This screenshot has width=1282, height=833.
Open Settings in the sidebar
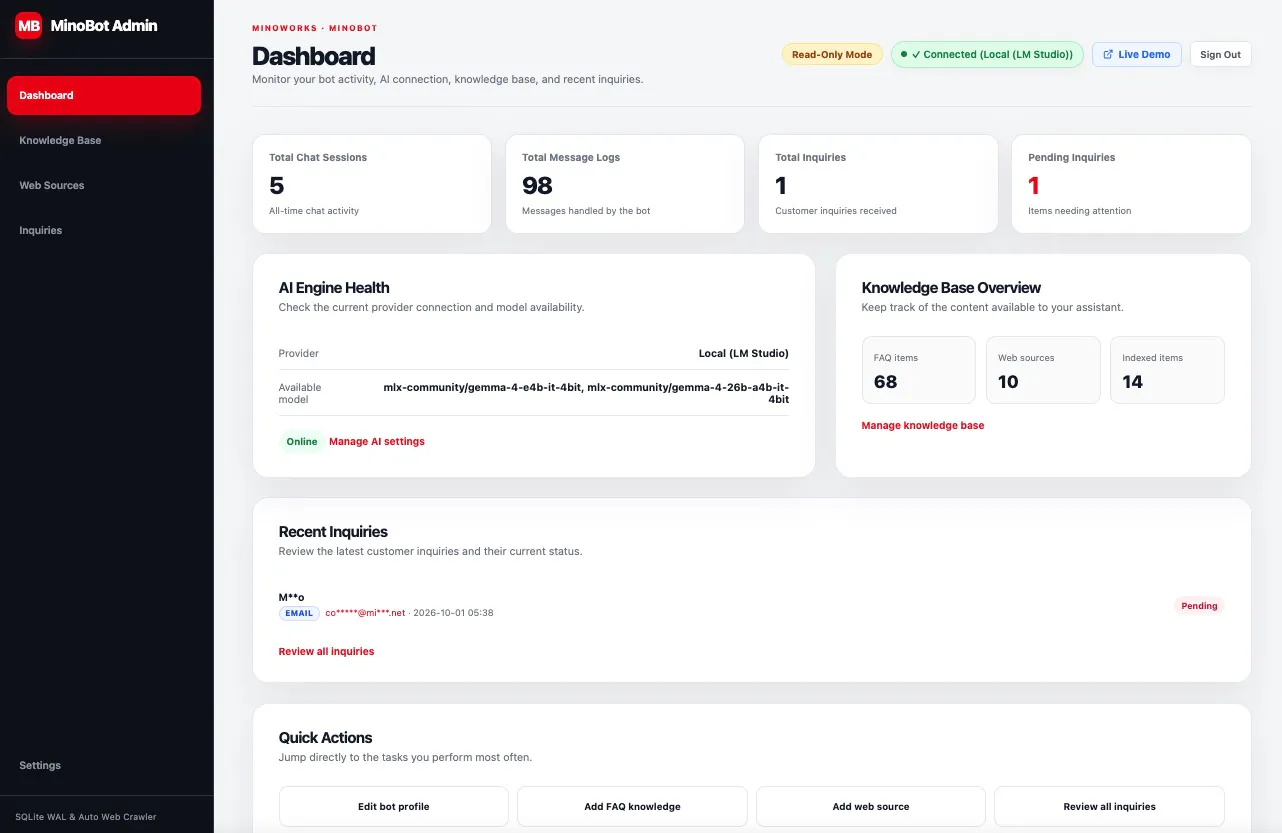[40, 765]
